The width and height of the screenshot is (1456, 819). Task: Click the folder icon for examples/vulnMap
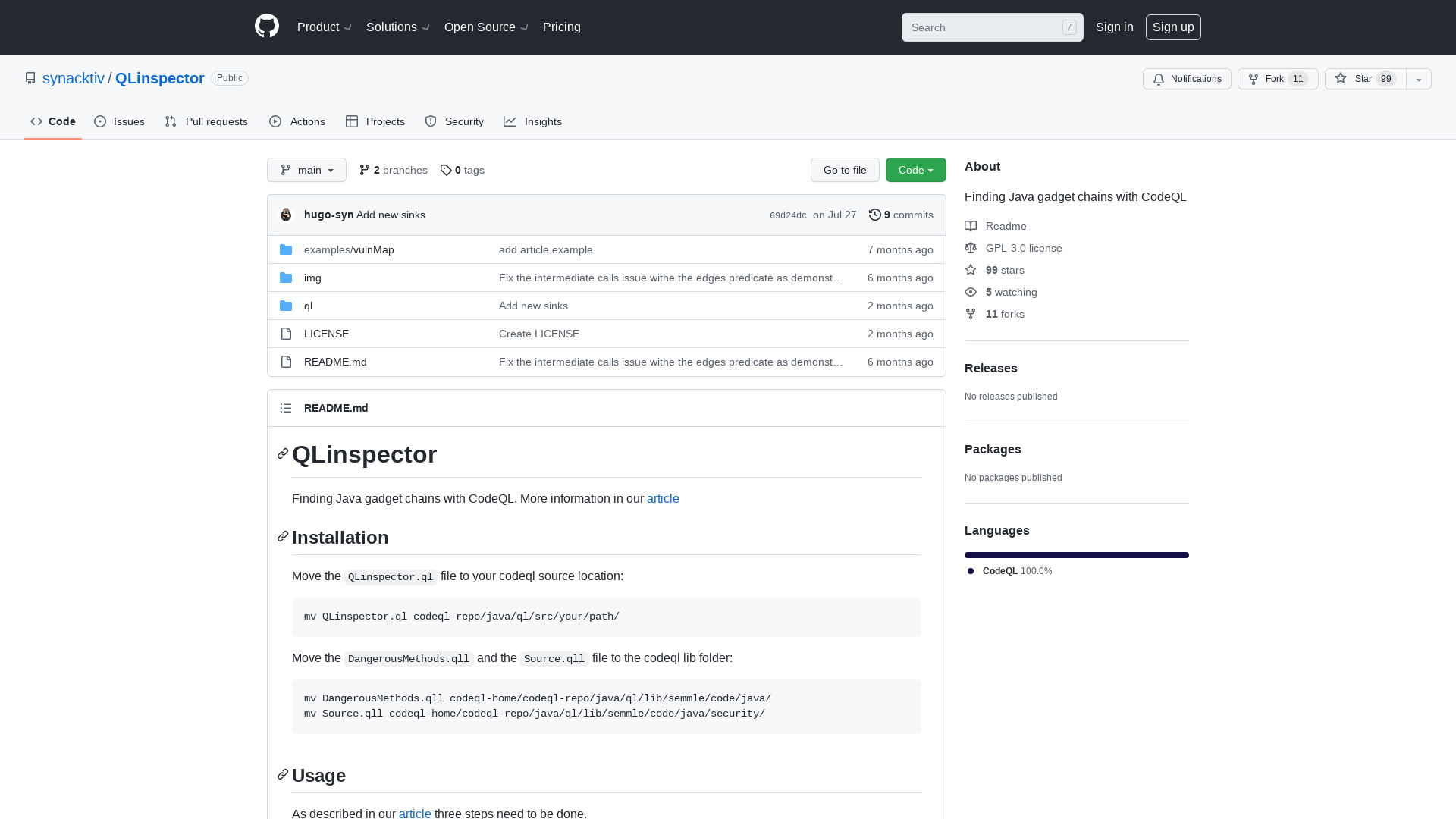point(286,249)
